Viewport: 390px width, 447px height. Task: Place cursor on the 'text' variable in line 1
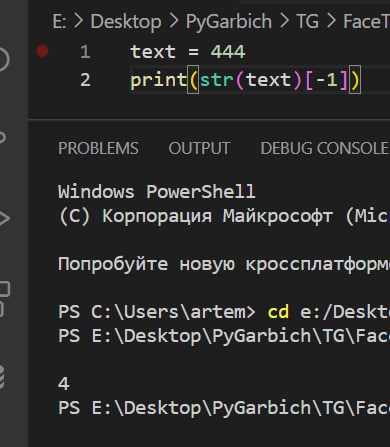click(x=153, y=52)
